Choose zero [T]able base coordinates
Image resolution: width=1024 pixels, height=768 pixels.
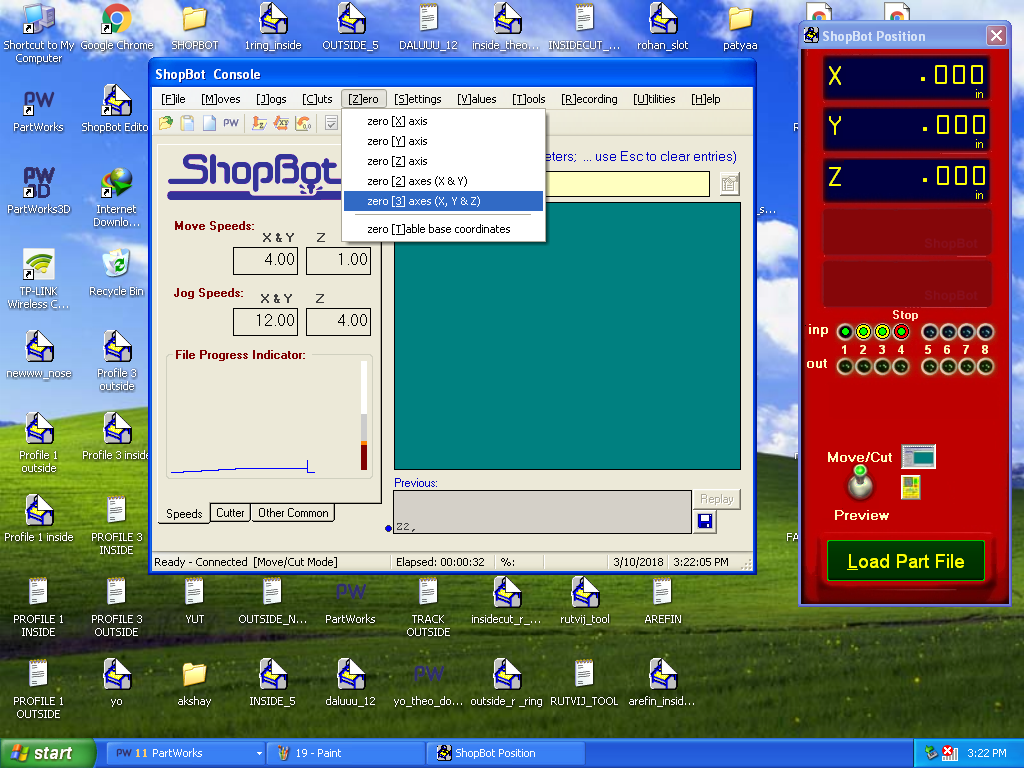pyautogui.click(x=443, y=229)
